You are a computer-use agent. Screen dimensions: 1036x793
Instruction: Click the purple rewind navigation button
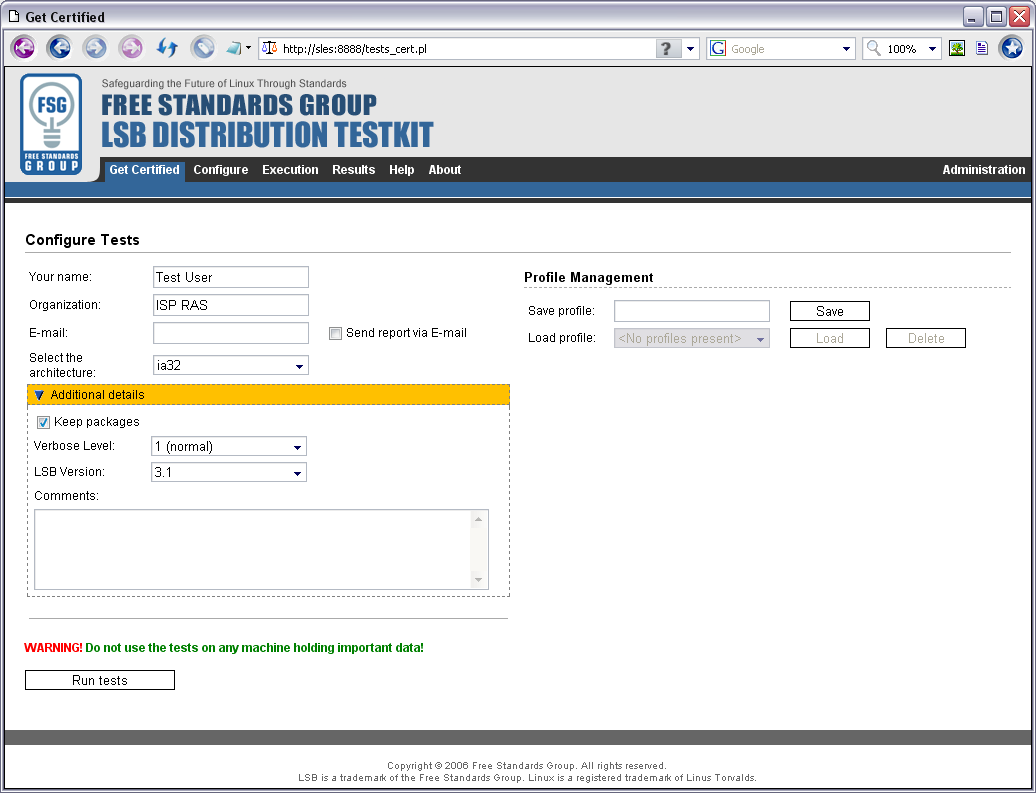click(23, 48)
